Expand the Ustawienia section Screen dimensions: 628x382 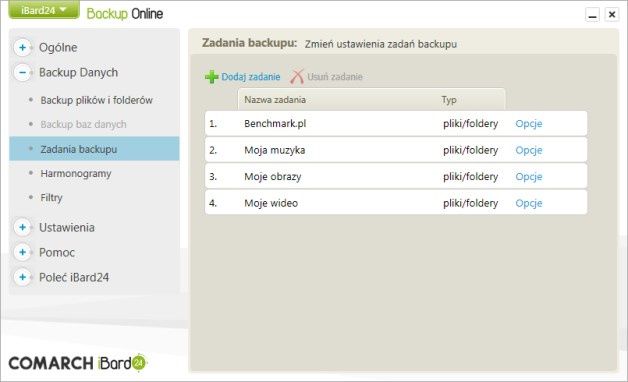(x=22, y=227)
